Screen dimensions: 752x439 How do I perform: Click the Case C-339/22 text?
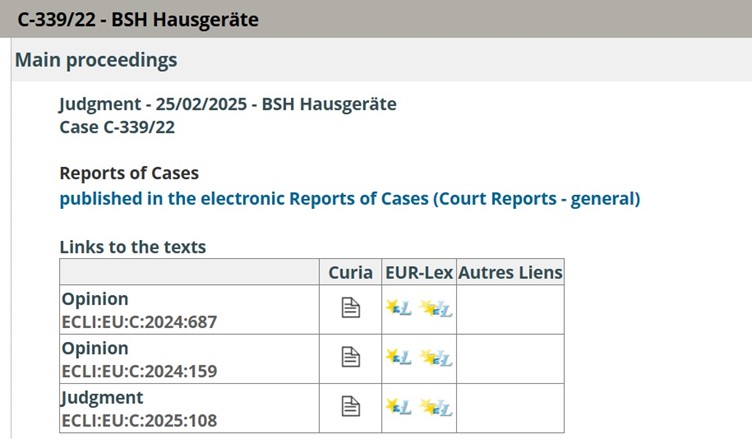click(x=110, y=126)
